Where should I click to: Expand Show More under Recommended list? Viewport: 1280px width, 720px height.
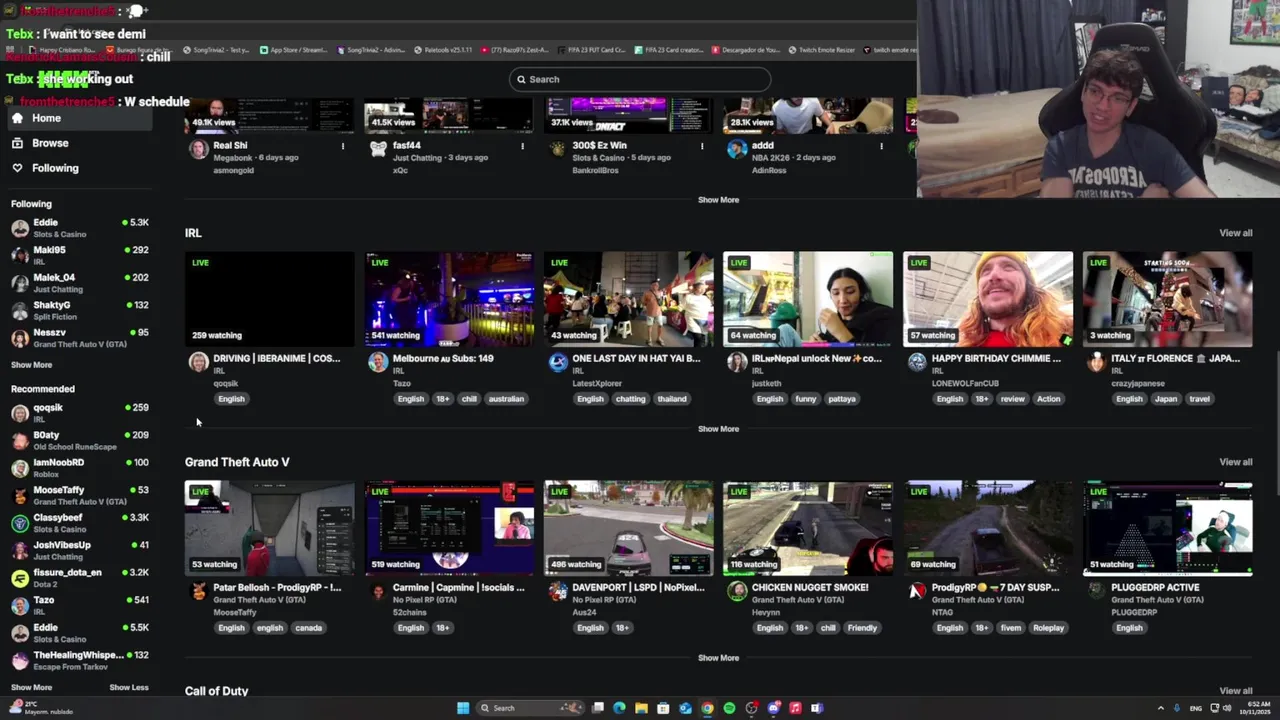pyautogui.click(x=31, y=687)
